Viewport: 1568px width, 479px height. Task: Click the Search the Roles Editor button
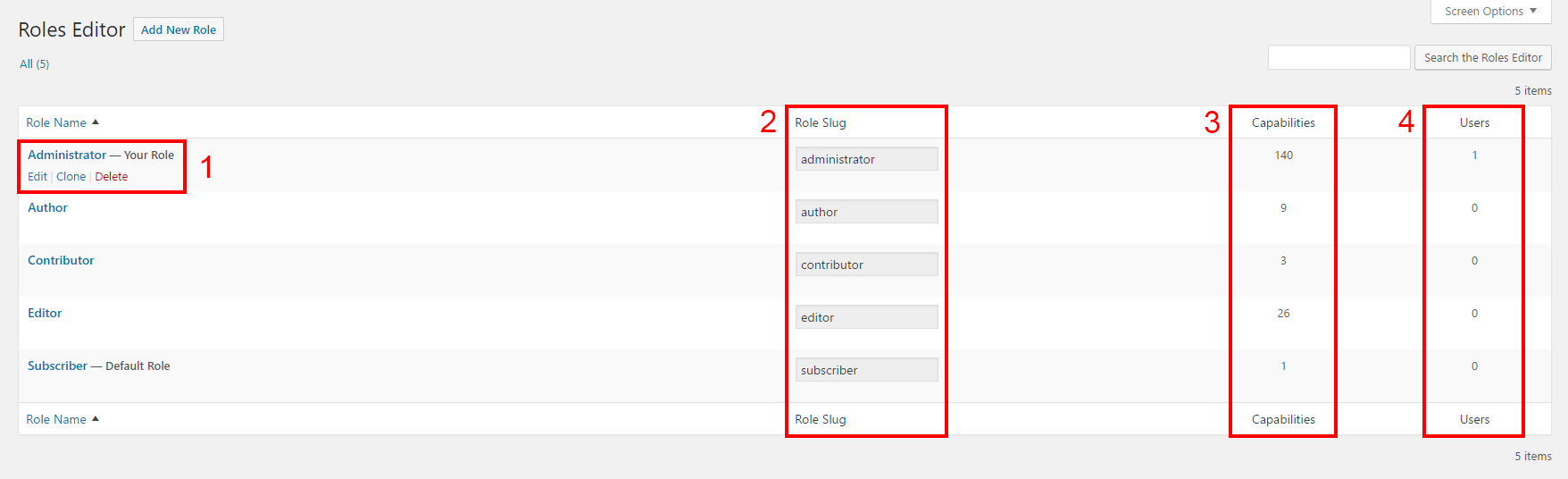tap(1482, 57)
